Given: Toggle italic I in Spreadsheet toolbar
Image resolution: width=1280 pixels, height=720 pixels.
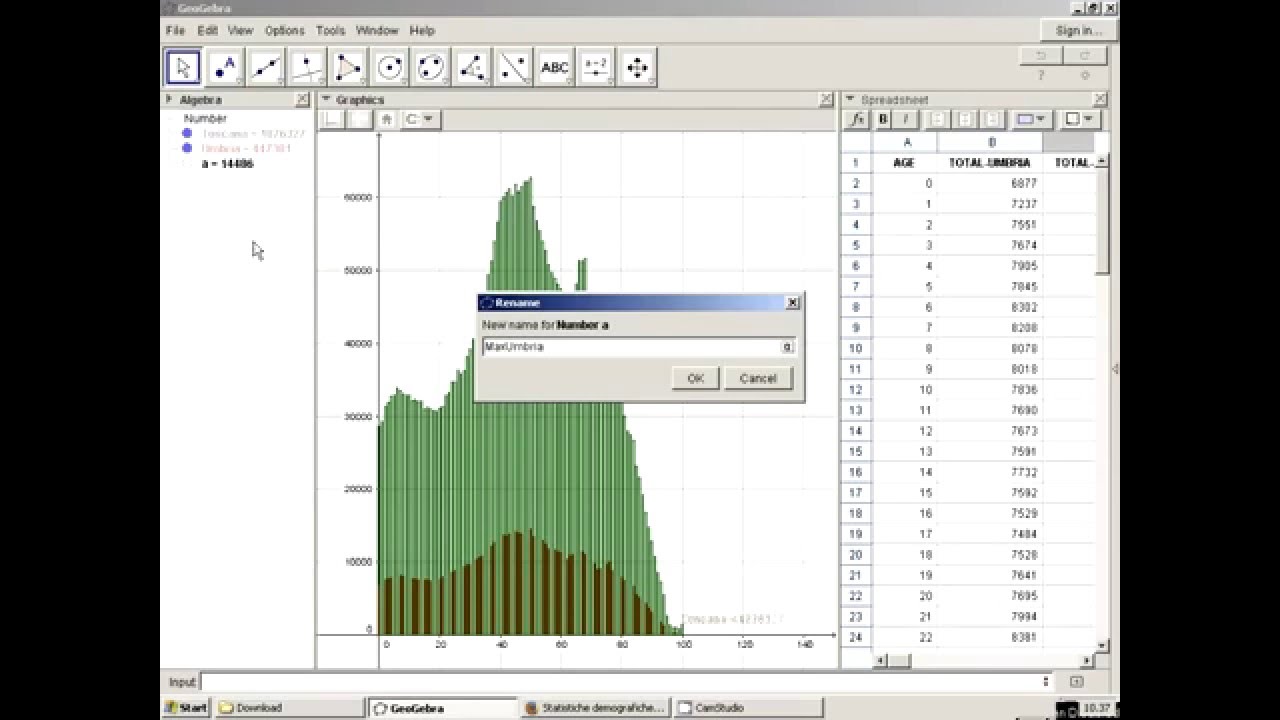Looking at the screenshot, I should pyautogui.click(x=906, y=119).
